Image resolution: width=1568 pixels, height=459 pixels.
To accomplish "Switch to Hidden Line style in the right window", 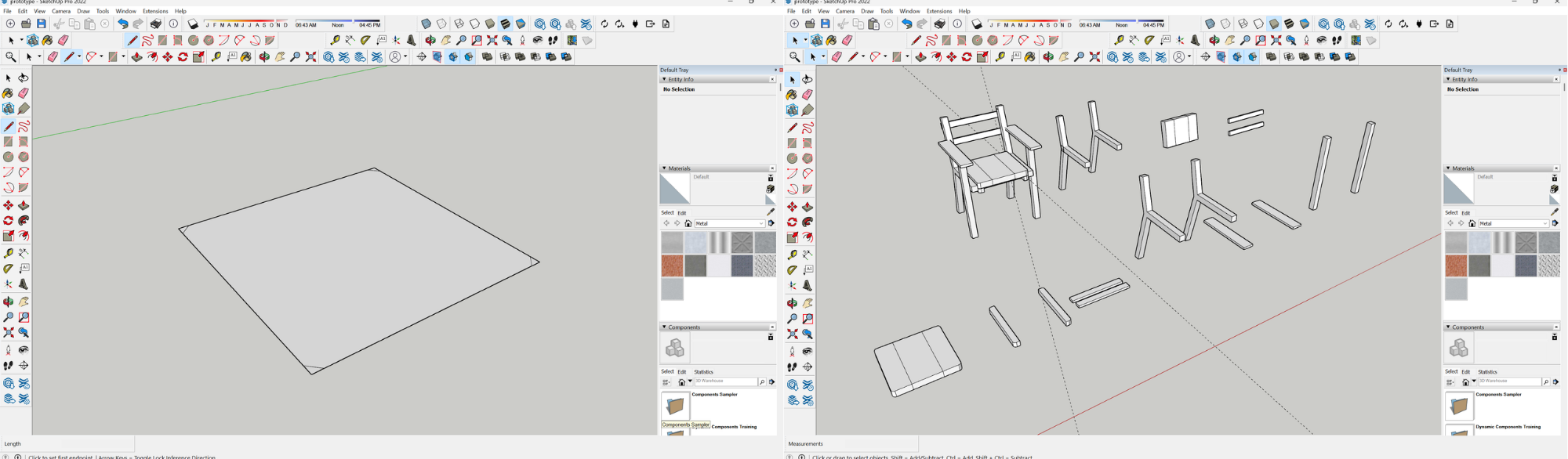I will [1258, 23].
